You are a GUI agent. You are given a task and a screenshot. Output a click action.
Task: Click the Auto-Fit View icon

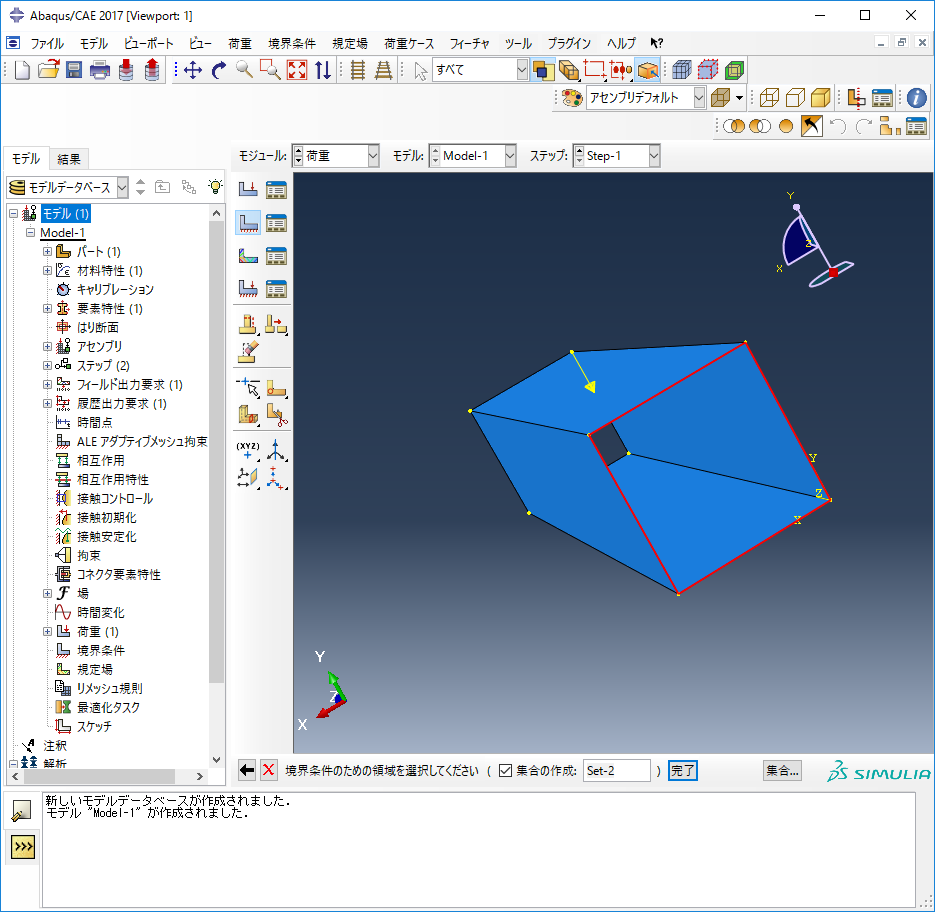(x=296, y=70)
